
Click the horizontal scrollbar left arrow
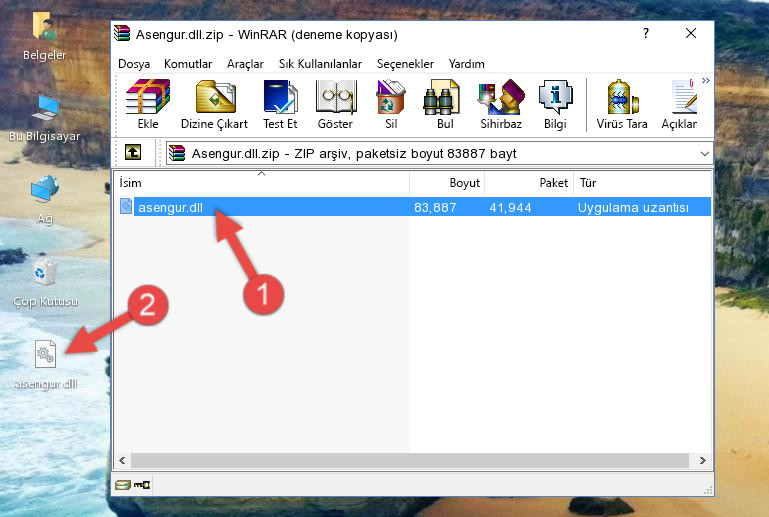pyautogui.click(x=122, y=460)
